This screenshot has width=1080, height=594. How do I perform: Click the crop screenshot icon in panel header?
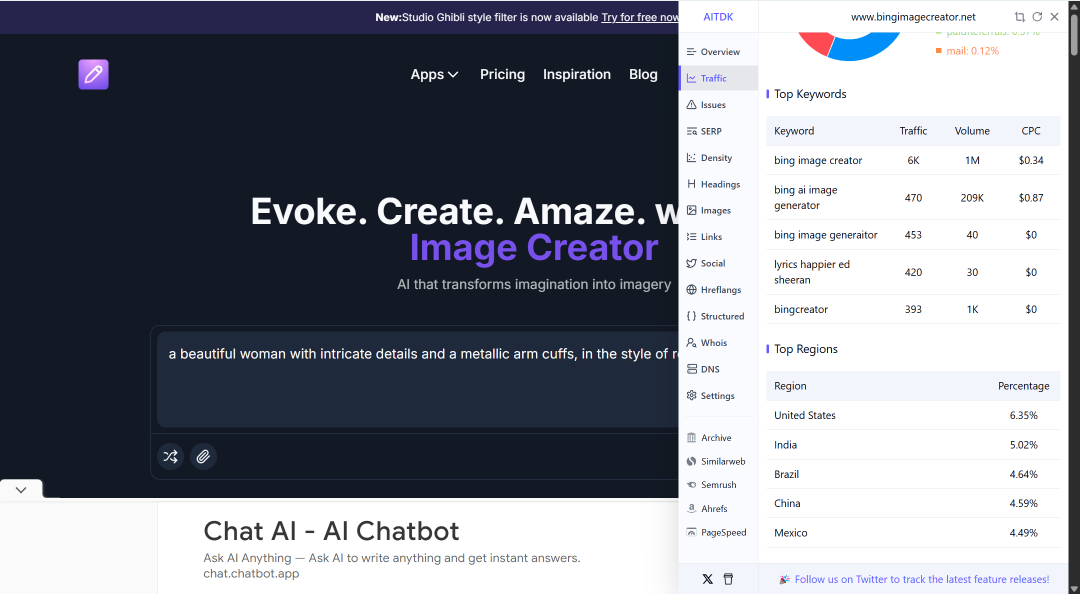coord(1019,17)
